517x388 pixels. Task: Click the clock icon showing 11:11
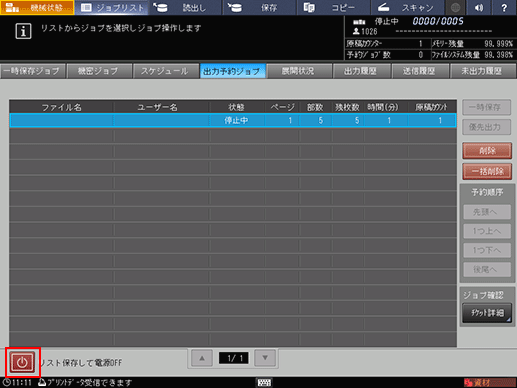(x=7, y=382)
